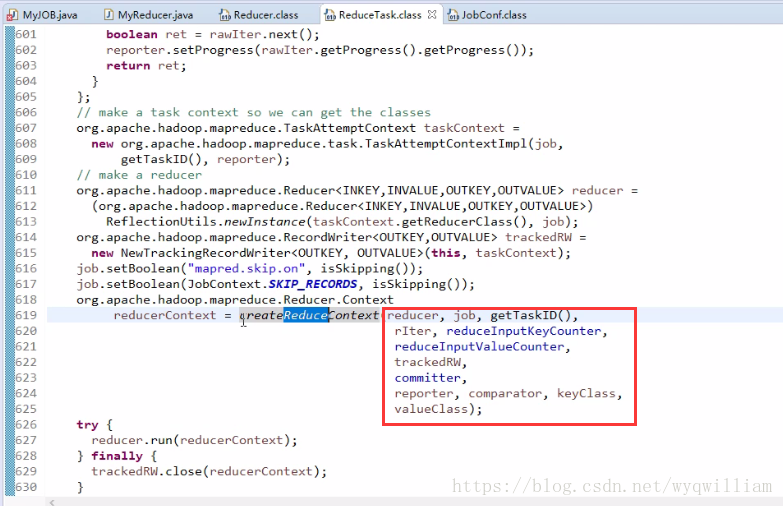Select the Reducer.class tab

(x=259, y=15)
